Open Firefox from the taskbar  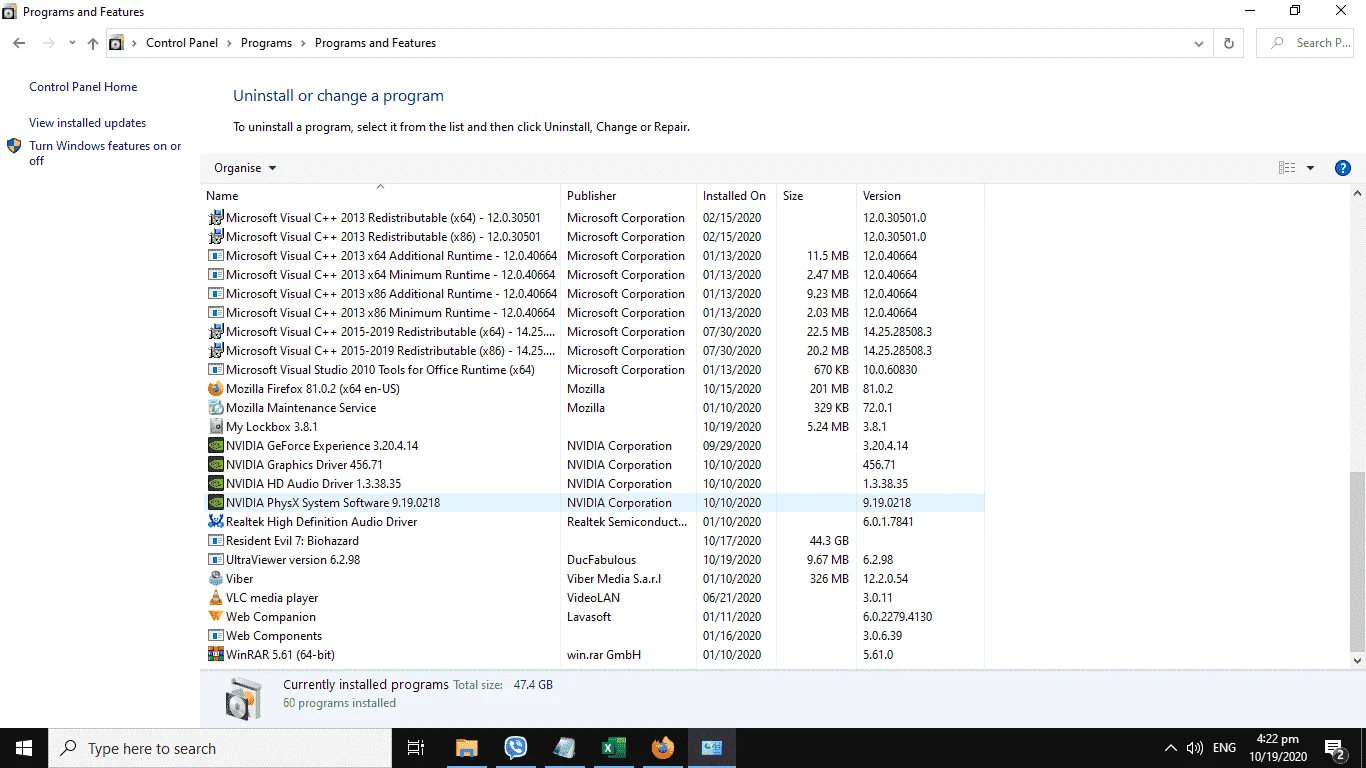pyautogui.click(x=662, y=748)
